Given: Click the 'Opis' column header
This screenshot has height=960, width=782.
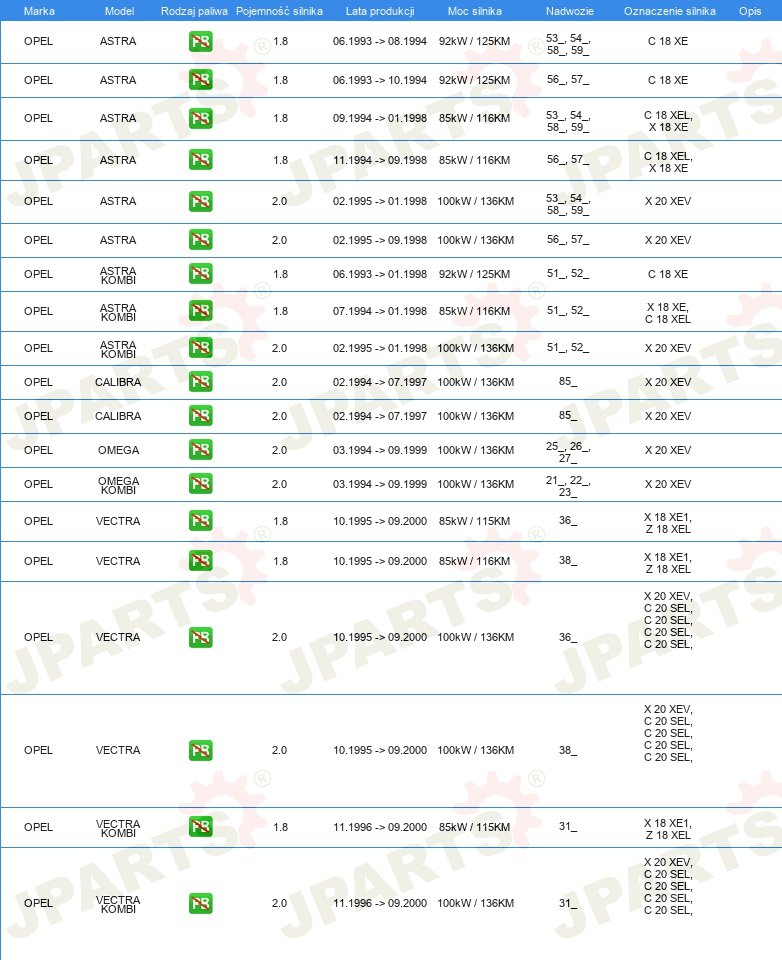Looking at the screenshot, I should tap(749, 11).
